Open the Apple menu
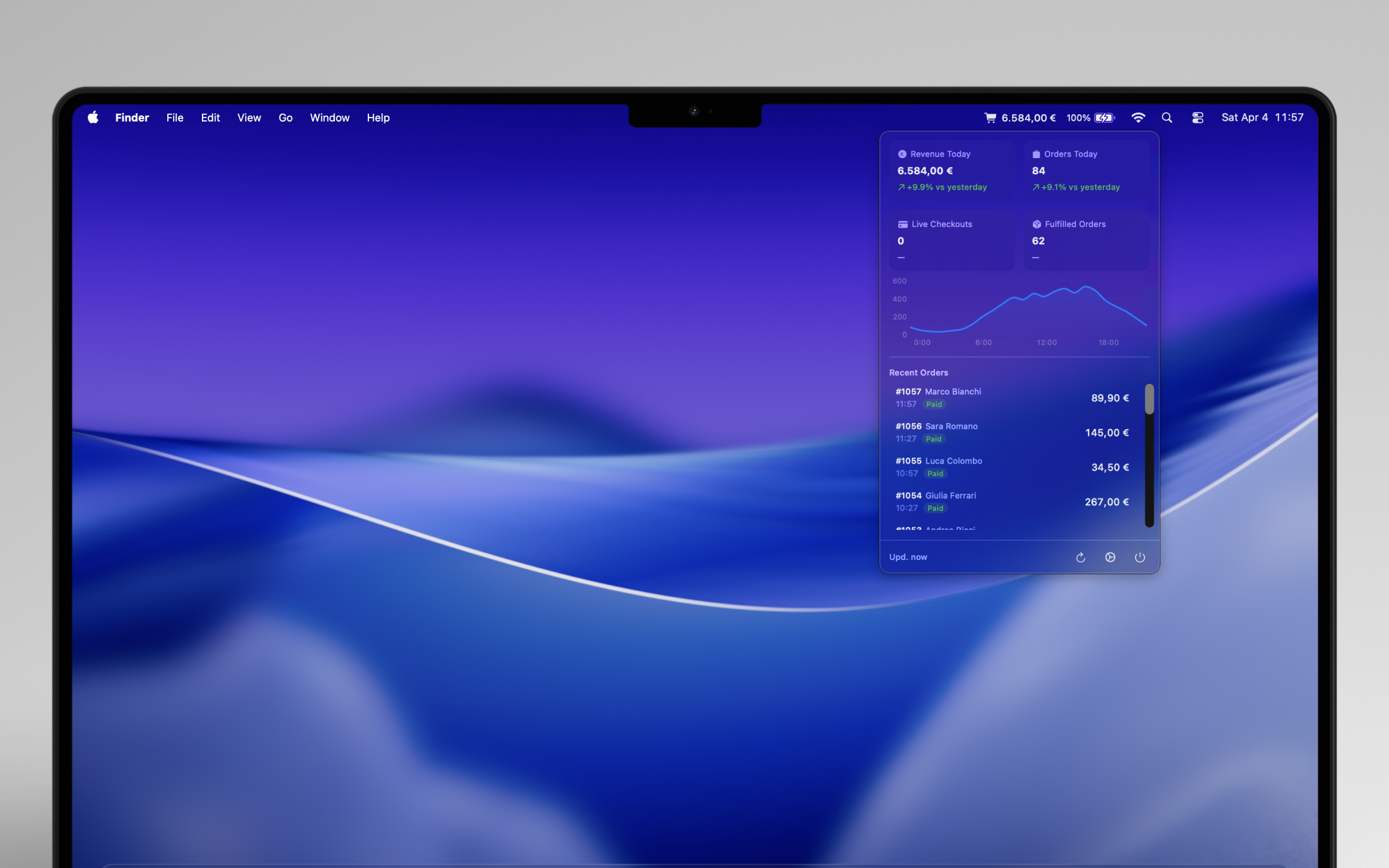 coord(93,117)
